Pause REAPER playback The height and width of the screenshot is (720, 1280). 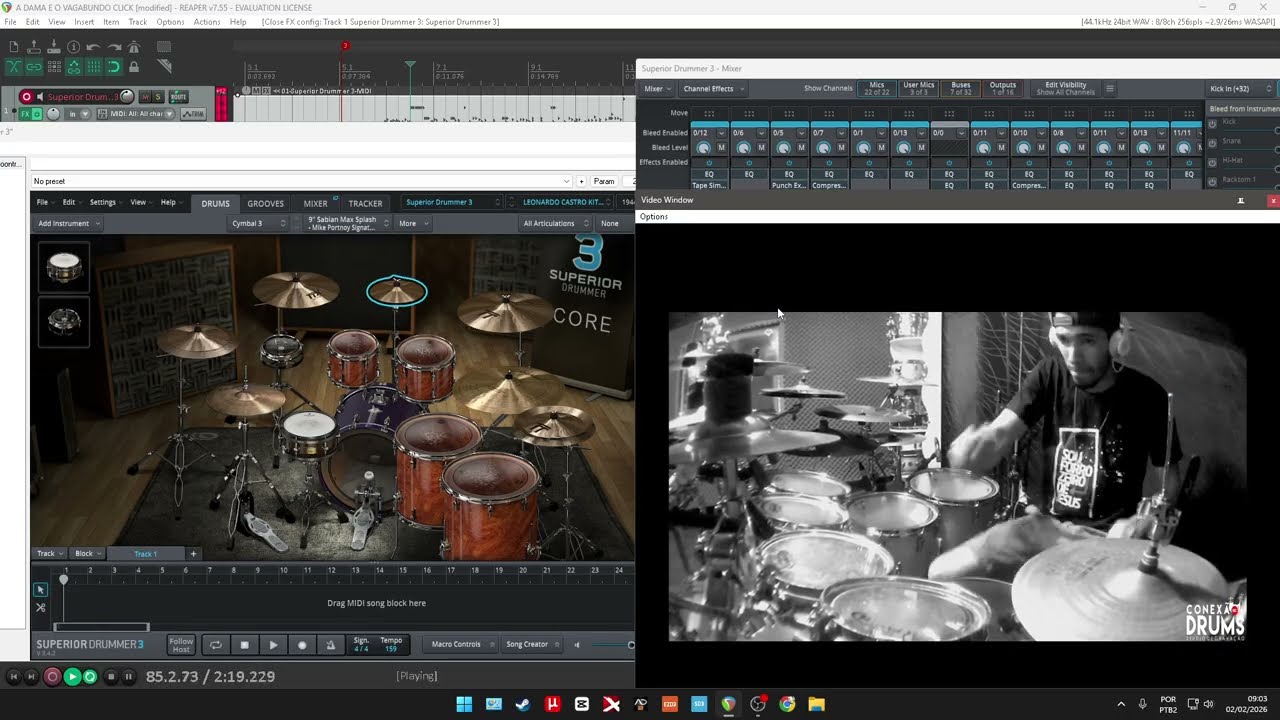point(128,677)
